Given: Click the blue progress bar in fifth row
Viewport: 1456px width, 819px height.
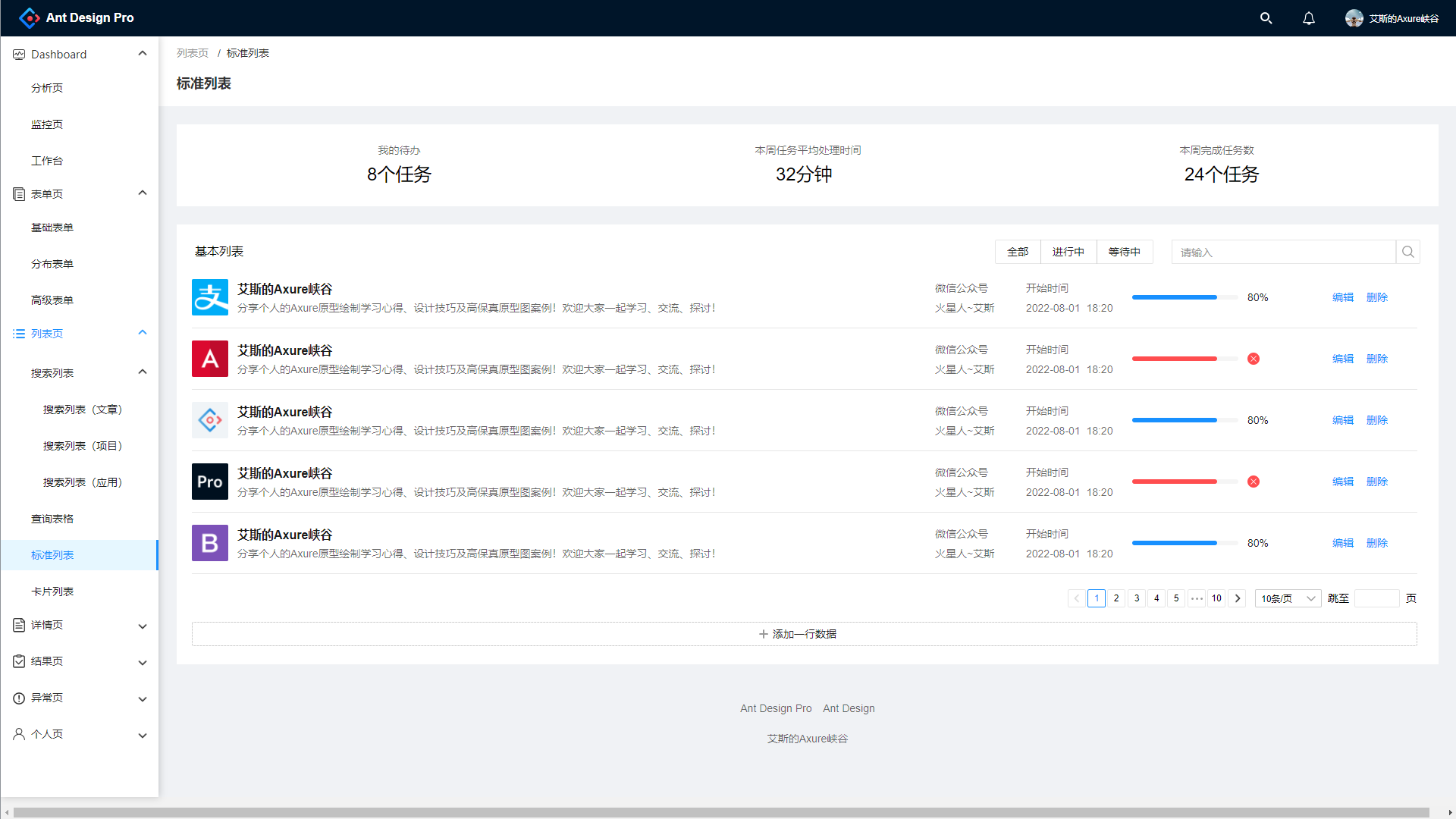Looking at the screenshot, I should [1185, 543].
